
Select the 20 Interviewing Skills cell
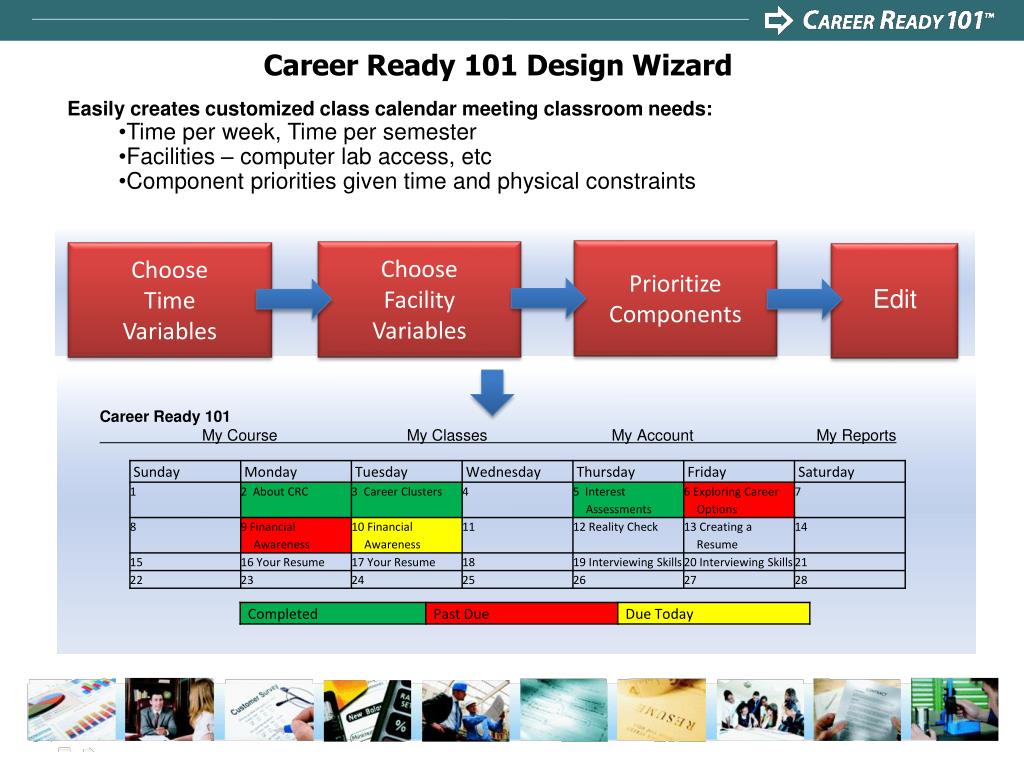tap(739, 562)
